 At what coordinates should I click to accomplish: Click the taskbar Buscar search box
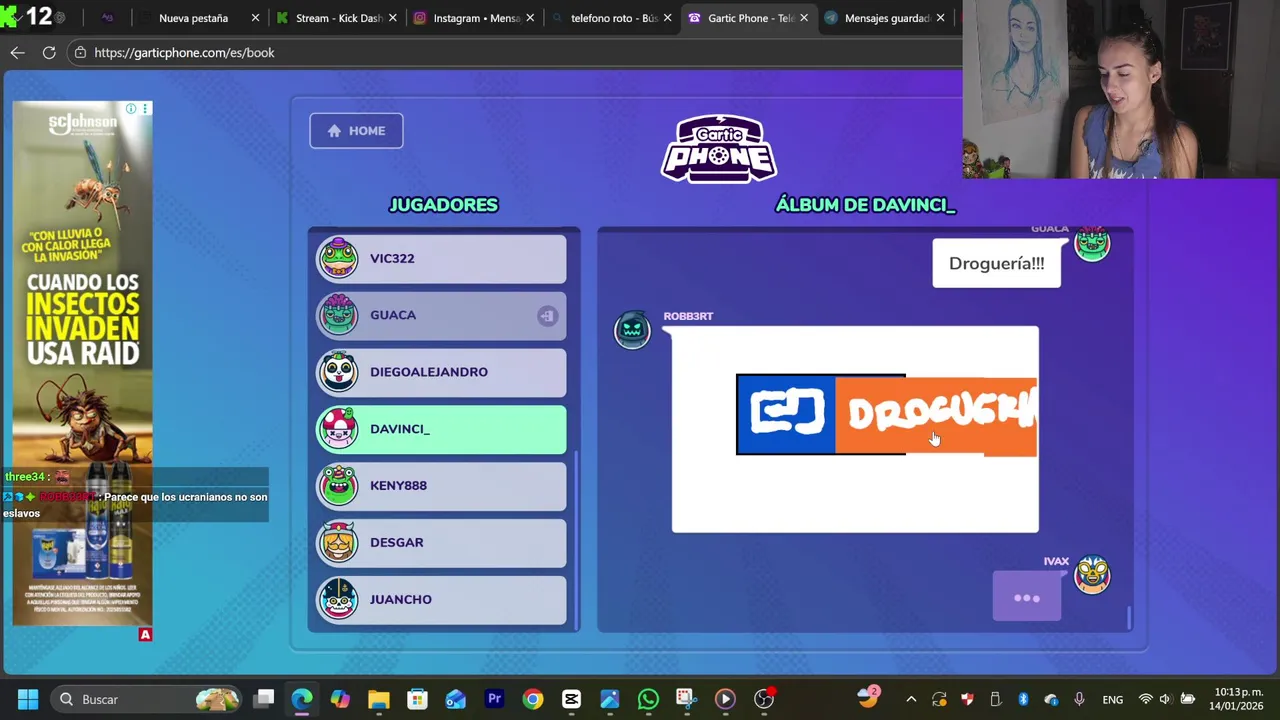point(148,699)
